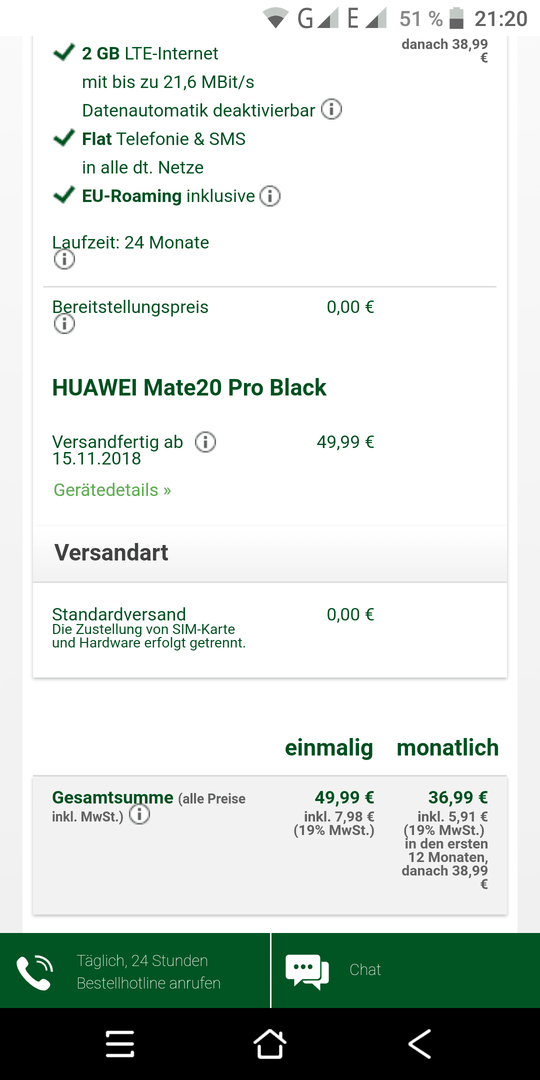Tap the info icon next to Datenautomatik deaktivierbar
This screenshot has width=540, height=1080.
click(x=331, y=110)
